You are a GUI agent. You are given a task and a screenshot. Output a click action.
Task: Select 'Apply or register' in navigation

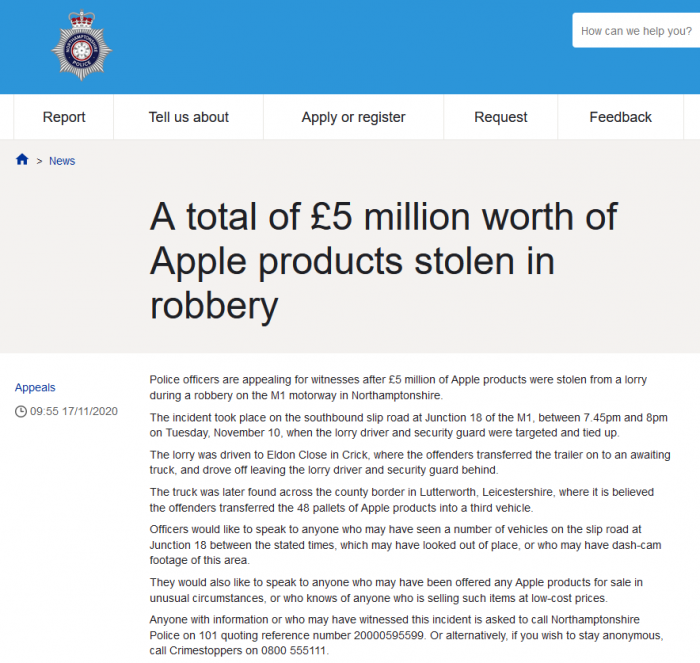click(x=353, y=117)
